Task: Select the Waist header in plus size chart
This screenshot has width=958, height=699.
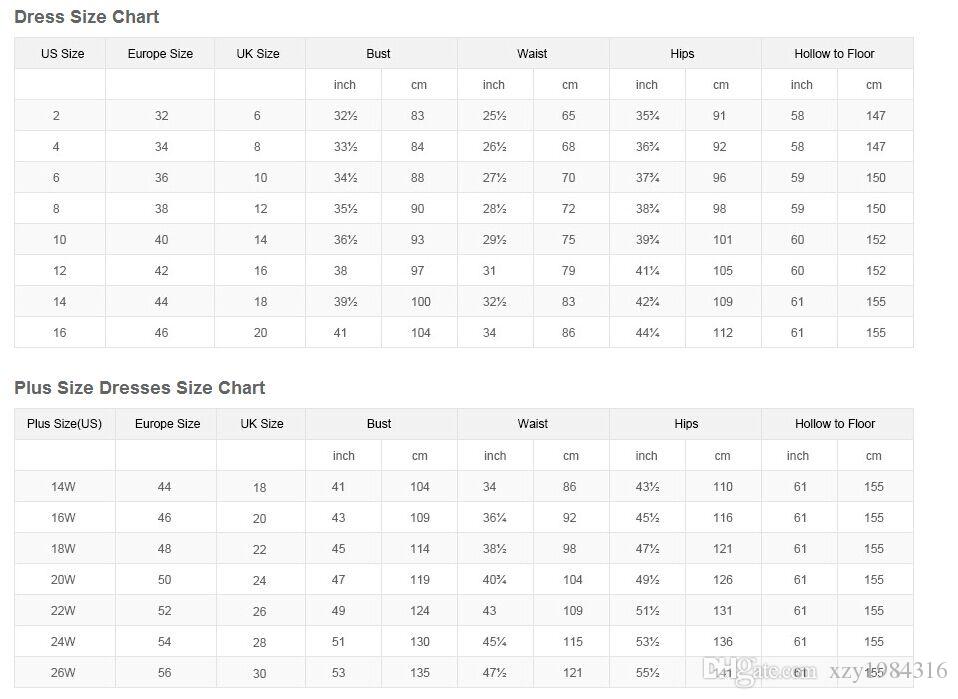Action: (x=533, y=423)
